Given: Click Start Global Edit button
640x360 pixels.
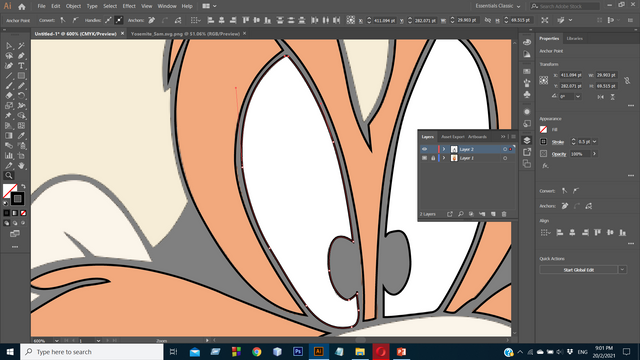Looking at the screenshot, I should coord(579,269).
